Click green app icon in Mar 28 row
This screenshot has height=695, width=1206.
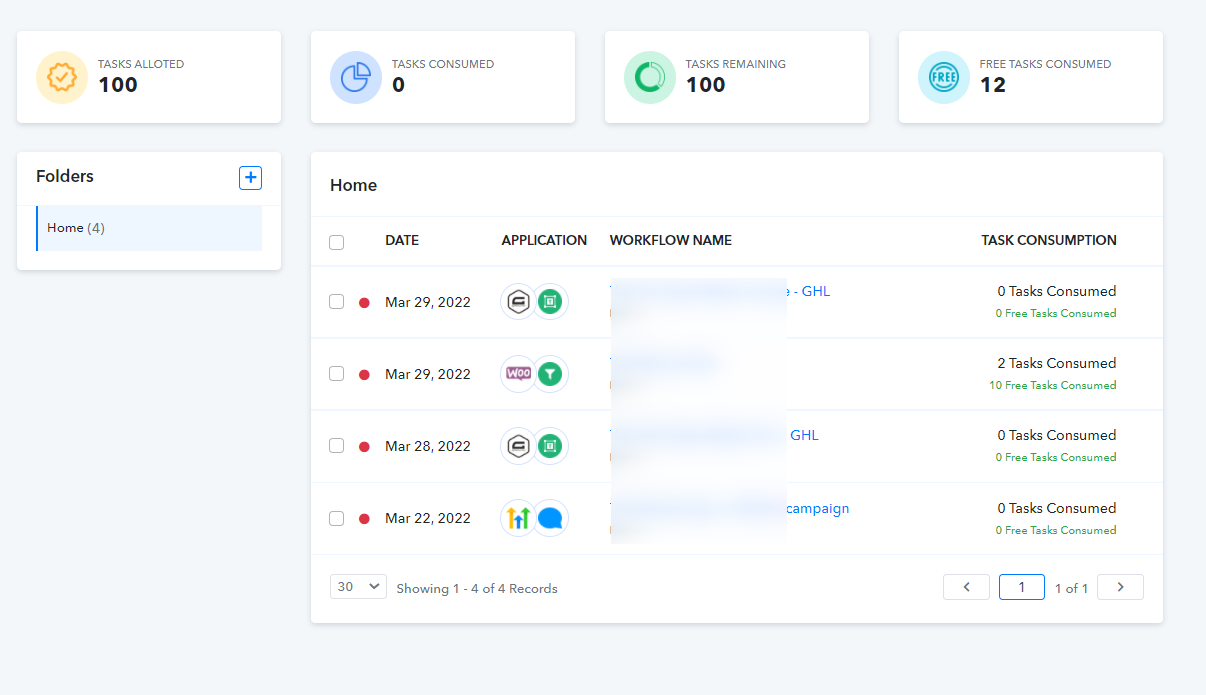point(549,446)
